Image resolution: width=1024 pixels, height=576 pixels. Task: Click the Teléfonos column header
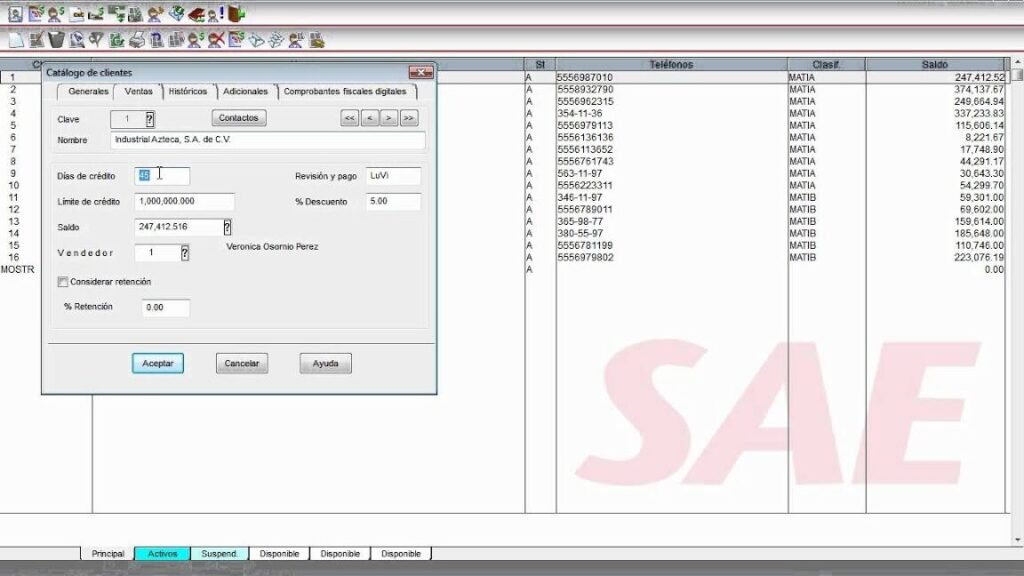point(671,65)
